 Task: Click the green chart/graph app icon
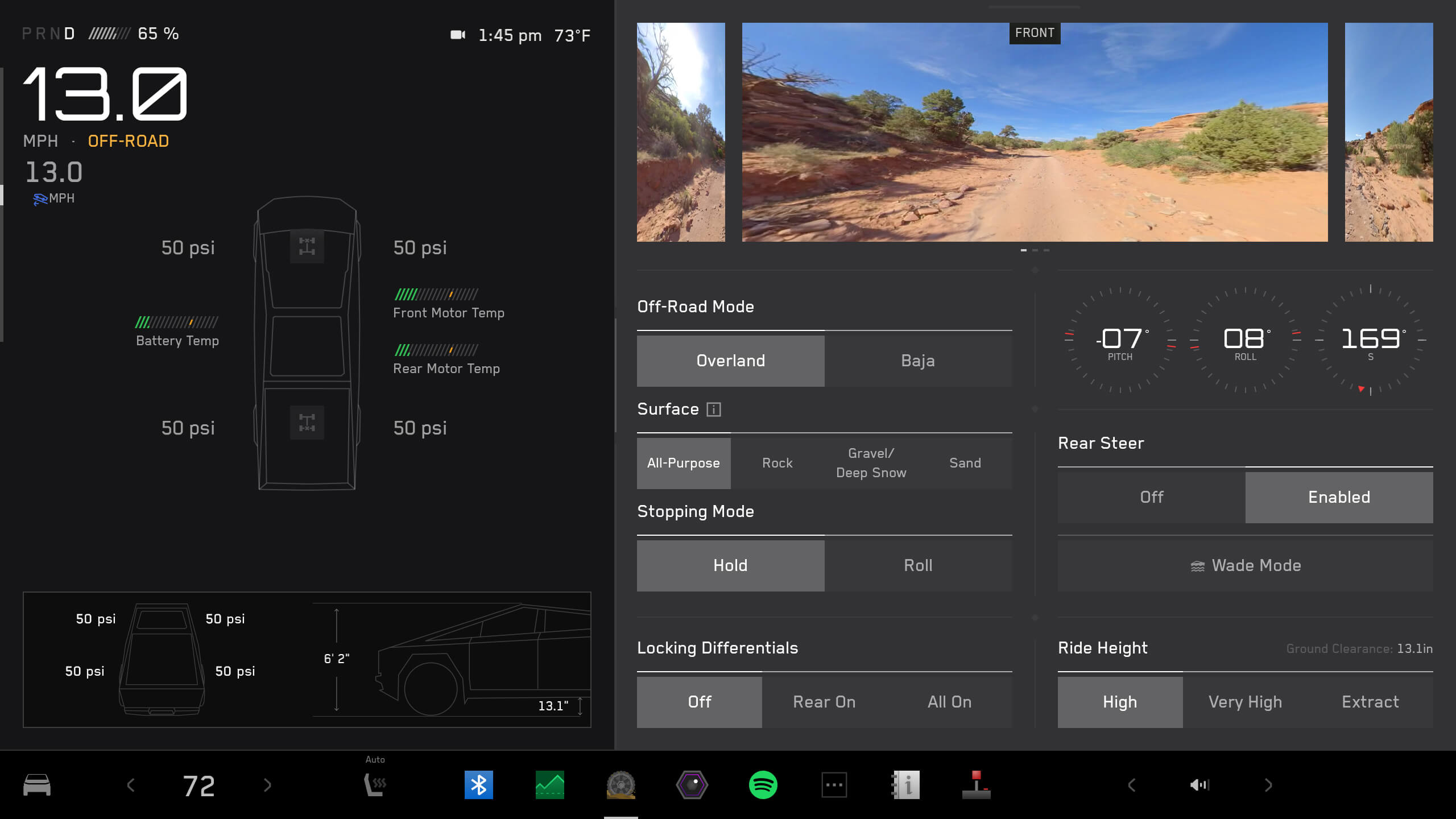click(550, 785)
